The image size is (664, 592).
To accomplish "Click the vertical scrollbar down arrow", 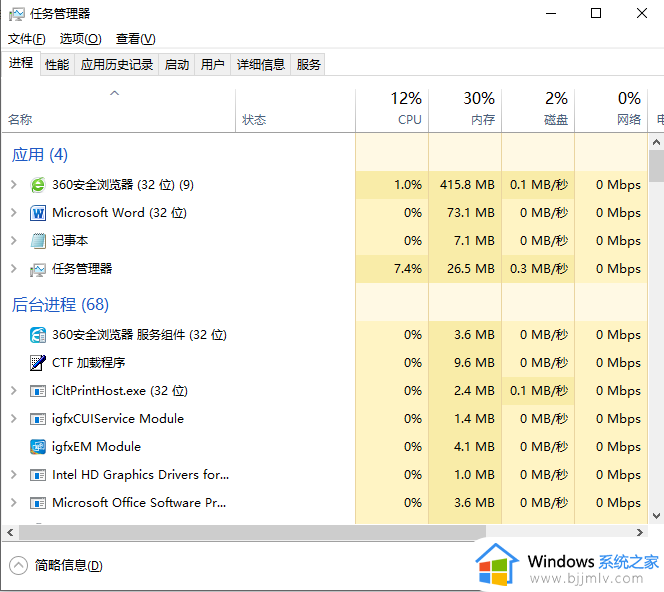I will point(656,516).
